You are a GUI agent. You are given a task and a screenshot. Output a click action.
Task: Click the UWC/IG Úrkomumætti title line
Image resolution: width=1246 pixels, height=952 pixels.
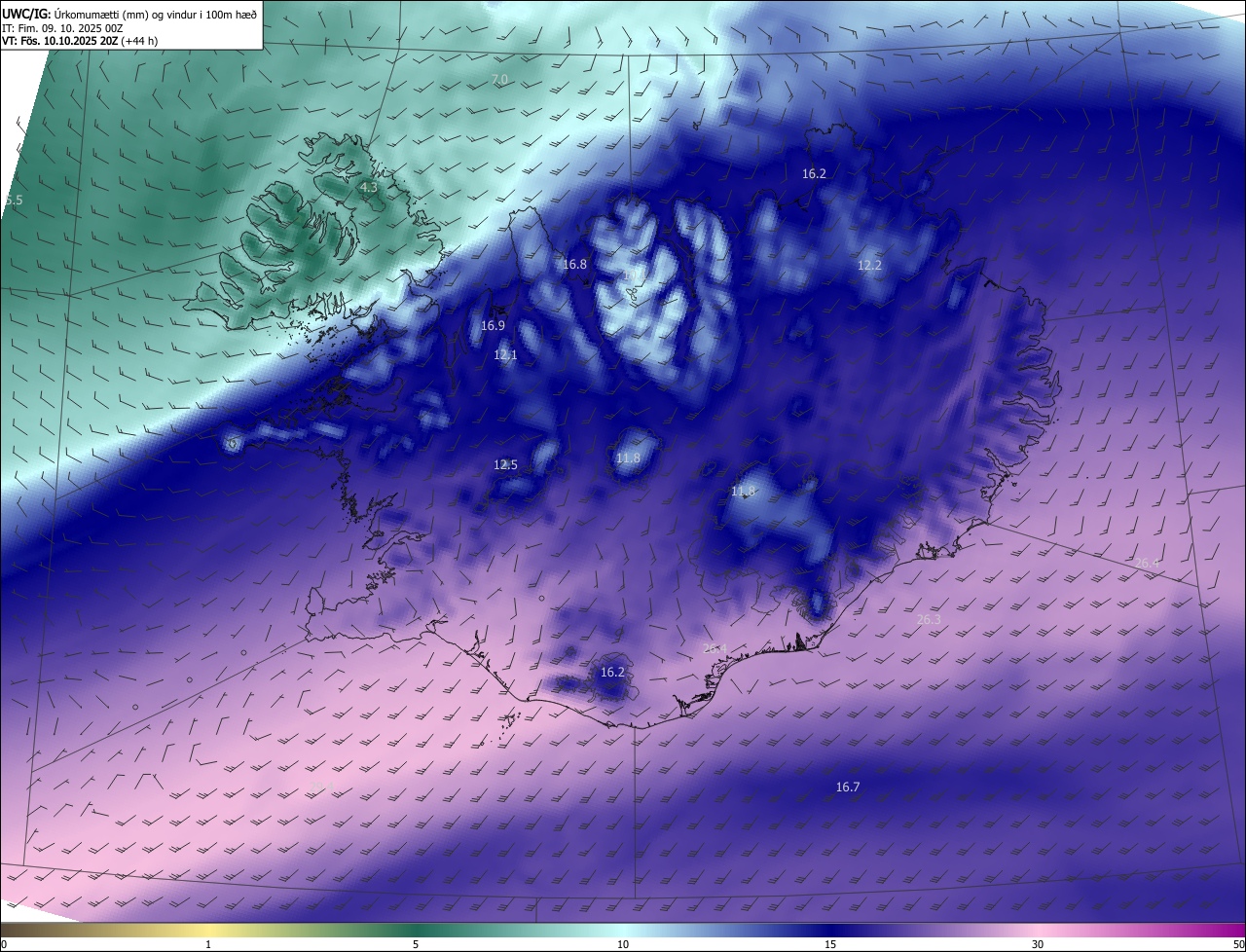click(x=129, y=14)
